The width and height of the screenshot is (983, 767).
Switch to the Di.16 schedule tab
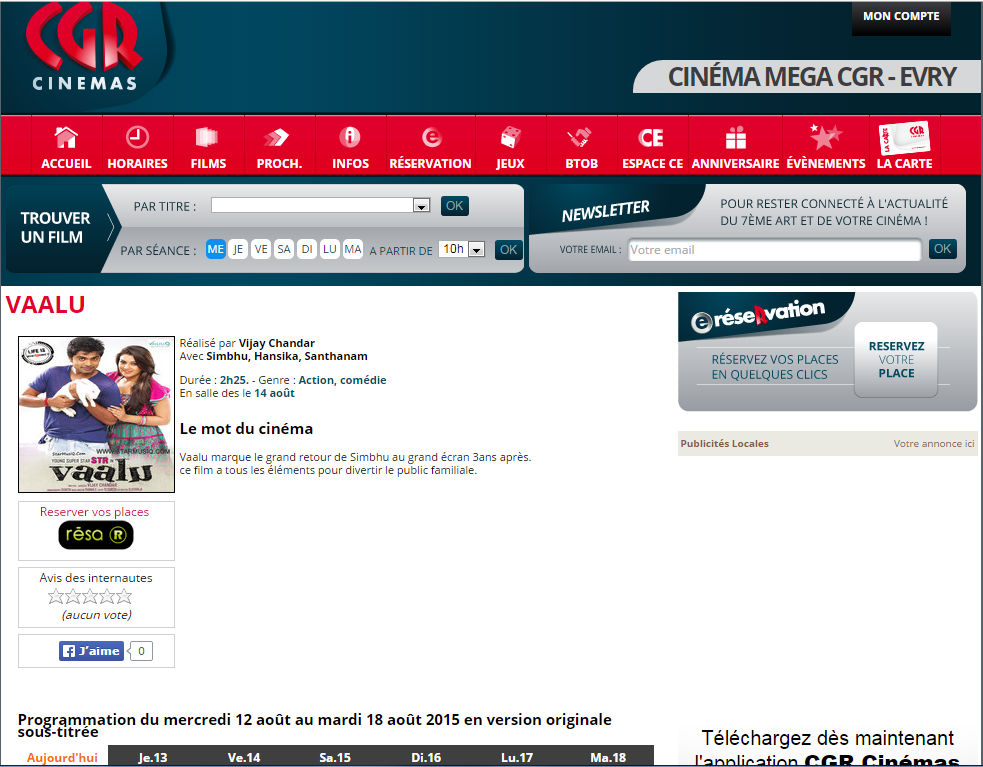[x=426, y=757]
